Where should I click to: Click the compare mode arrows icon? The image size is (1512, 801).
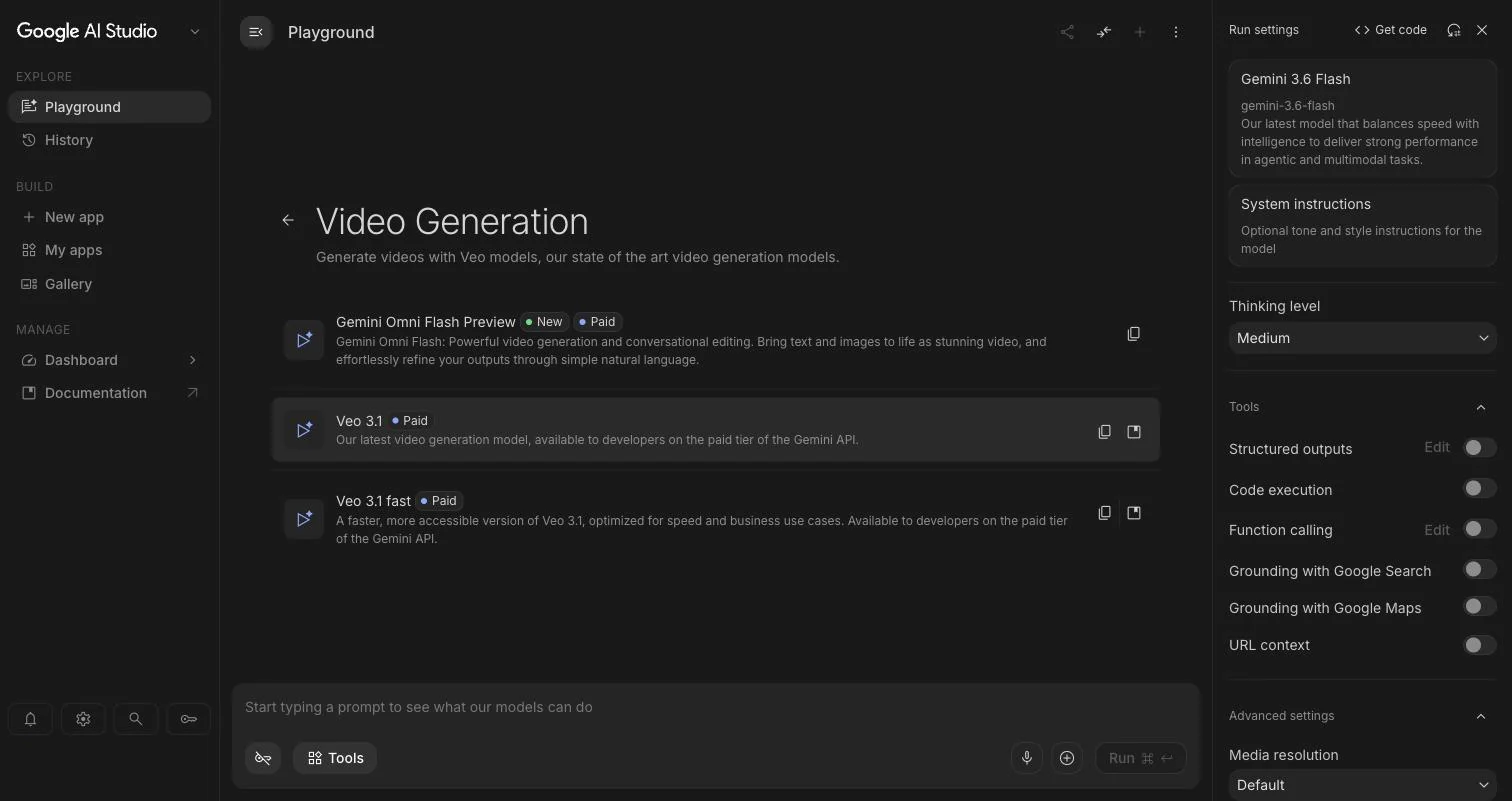point(1103,32)
